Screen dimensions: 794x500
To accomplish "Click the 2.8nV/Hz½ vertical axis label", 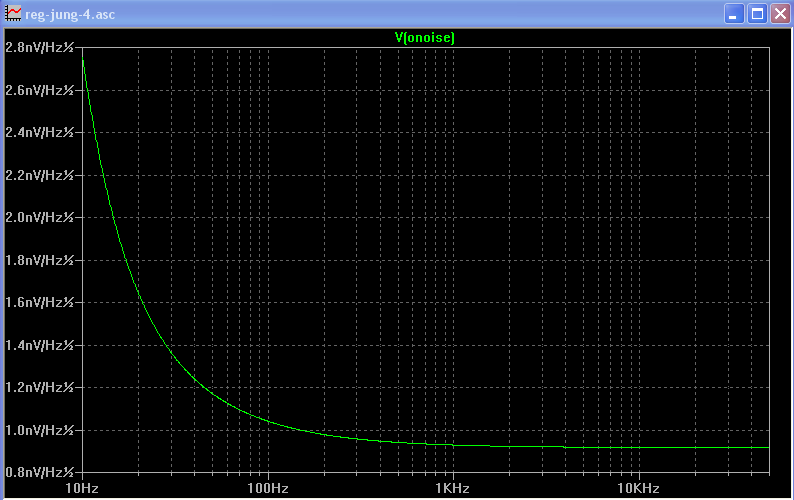I will [39, 48].
